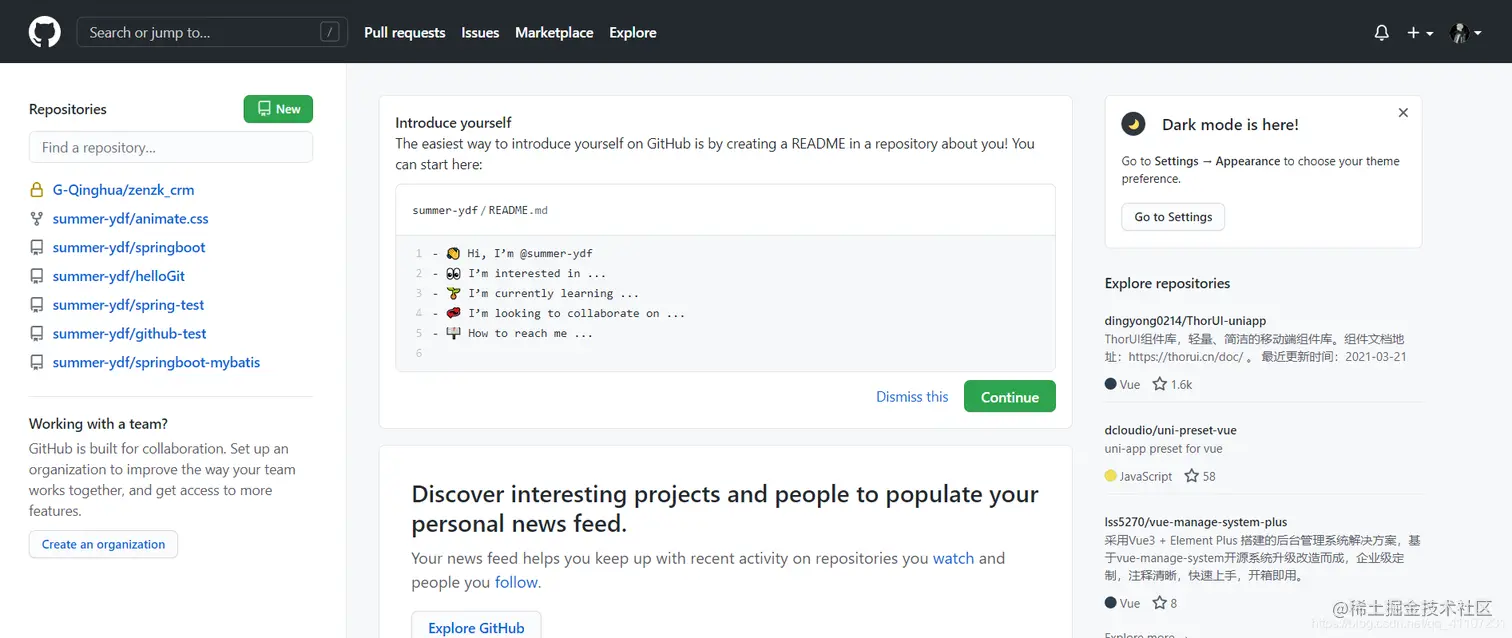Open the summer-ydf/spring-test repository
Image resolution: width=1512 pixels, height=638 pixels.
click(x=128, y=305)
